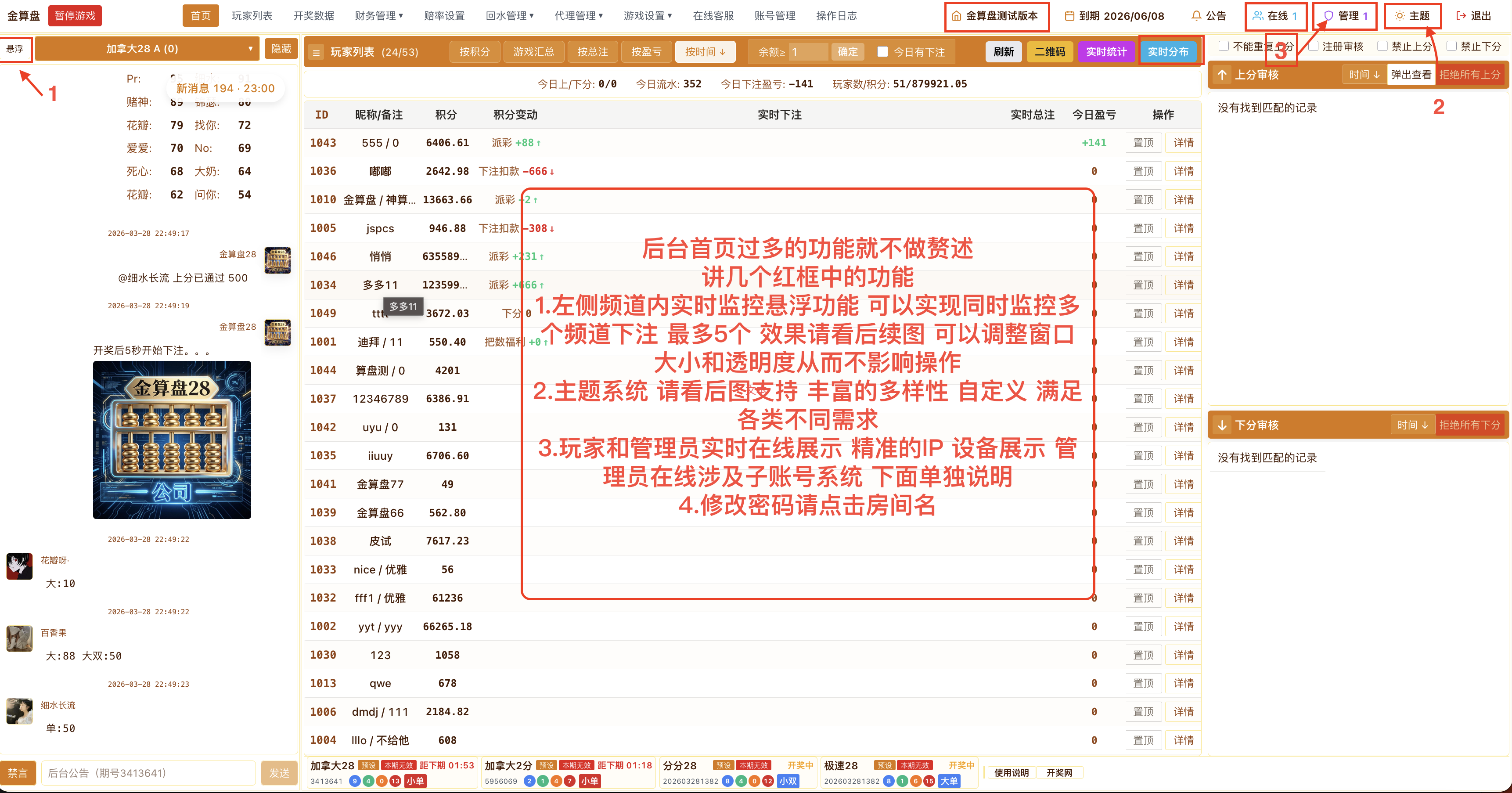Open 开奖数据 menu item

[x=314, y=16]
